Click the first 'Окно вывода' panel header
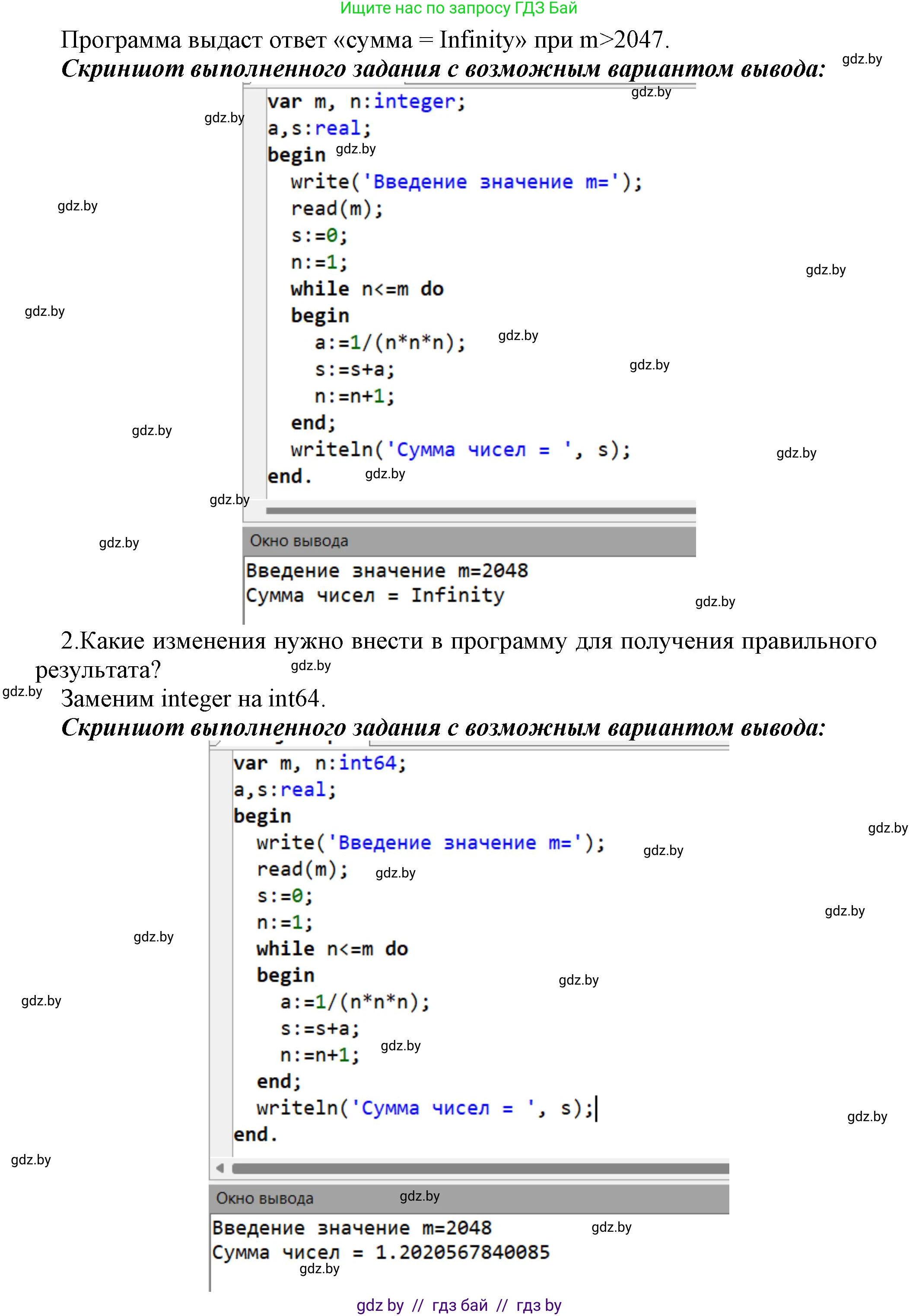 469,541
